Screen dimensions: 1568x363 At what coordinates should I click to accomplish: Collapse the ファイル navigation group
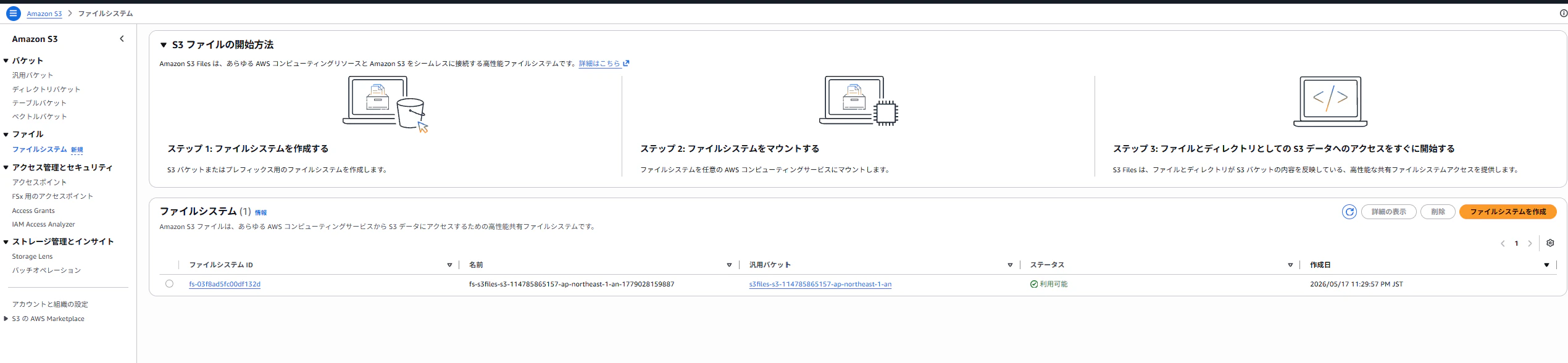click(x=6, y=134)
